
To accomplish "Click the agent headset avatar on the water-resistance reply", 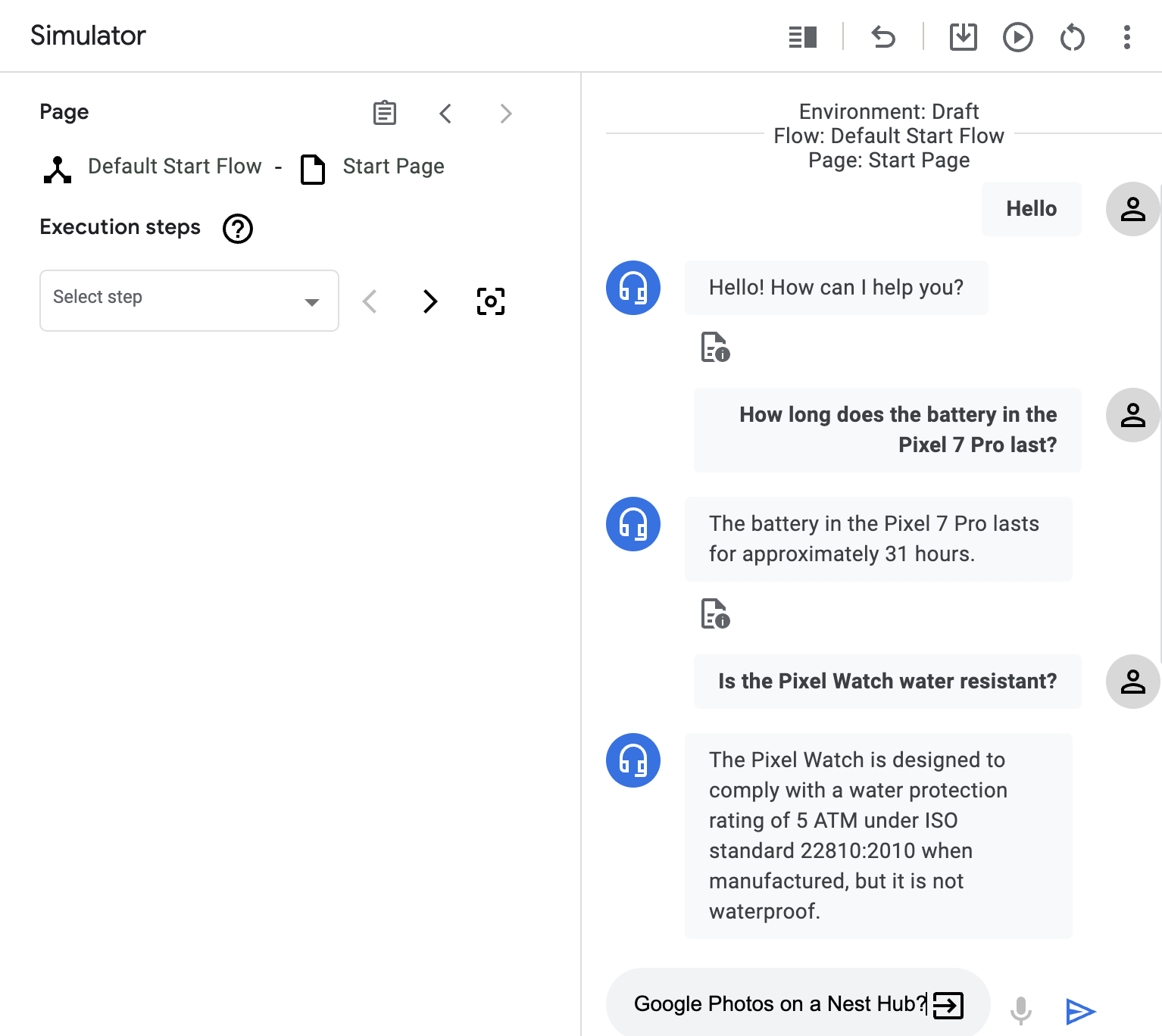I will pos(633,760).
